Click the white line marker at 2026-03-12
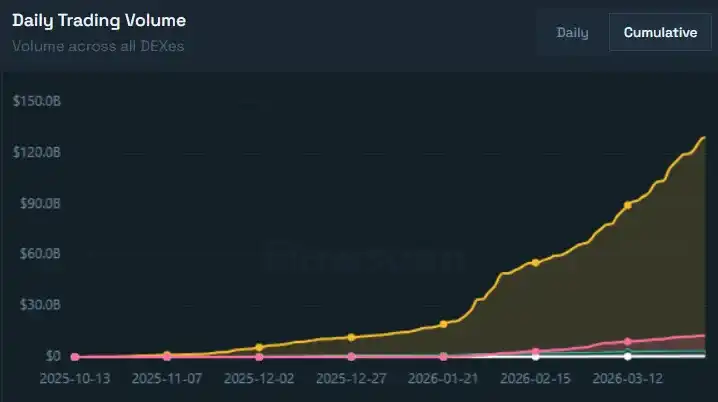 (x=628, y=356)
